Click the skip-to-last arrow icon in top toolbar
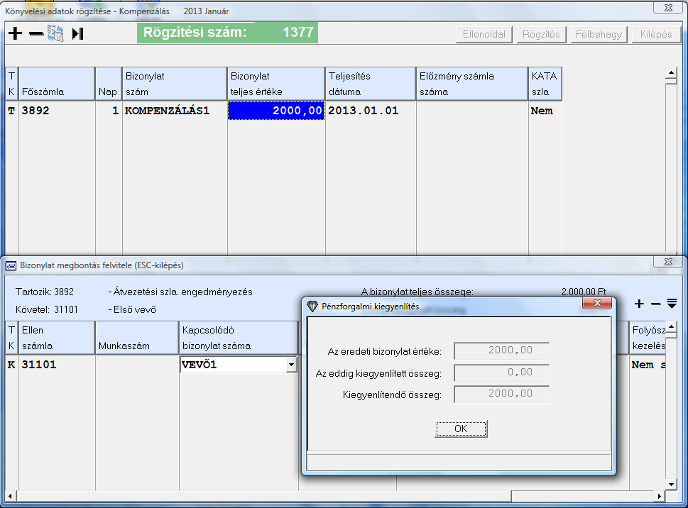The height and width of the screenshot is (508, 688). [x=77, y=33]
